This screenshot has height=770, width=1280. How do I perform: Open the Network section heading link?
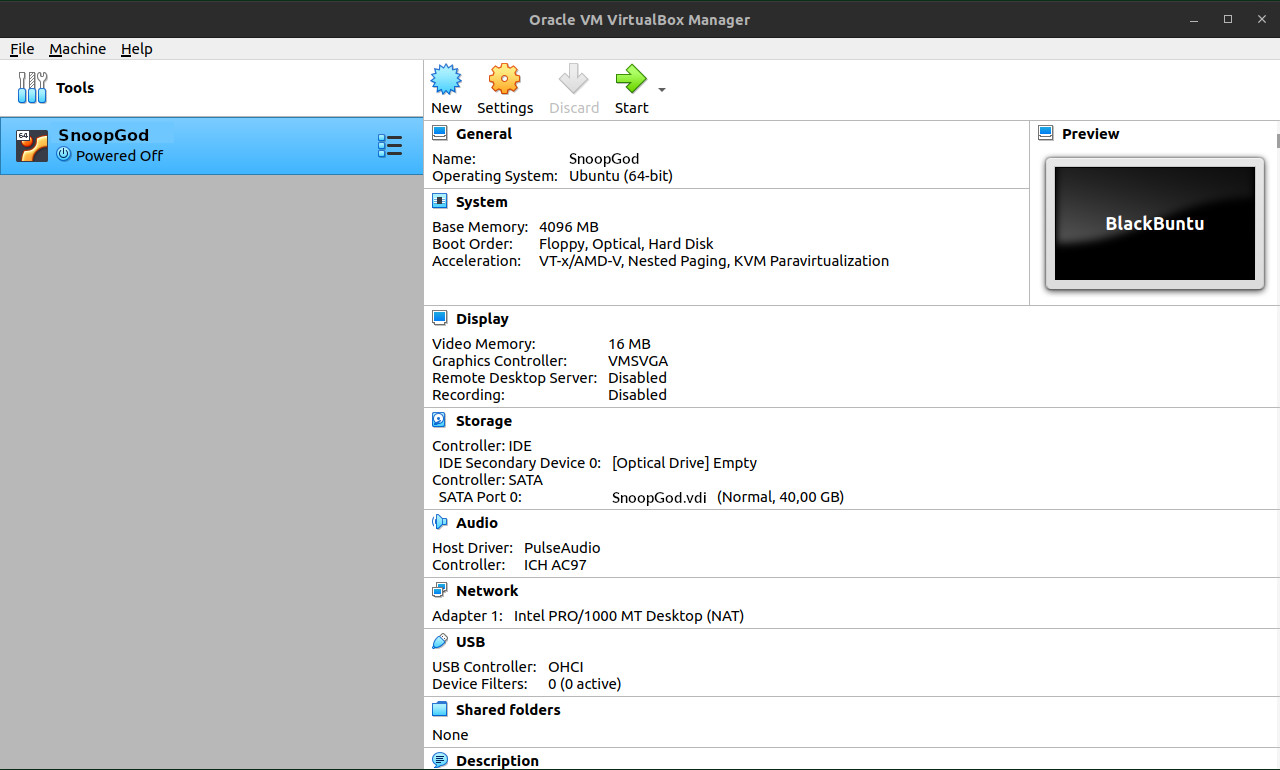click(487, 591)
